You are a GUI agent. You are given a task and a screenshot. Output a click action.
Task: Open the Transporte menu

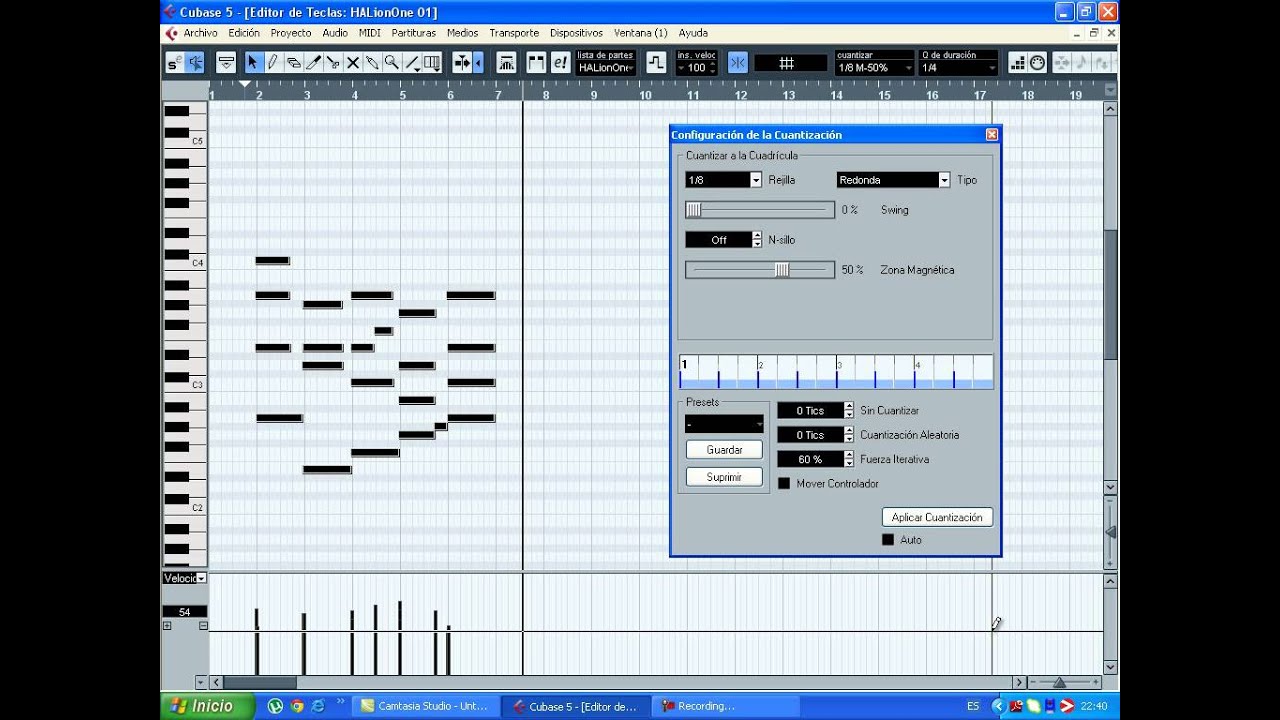coord(514,33)
